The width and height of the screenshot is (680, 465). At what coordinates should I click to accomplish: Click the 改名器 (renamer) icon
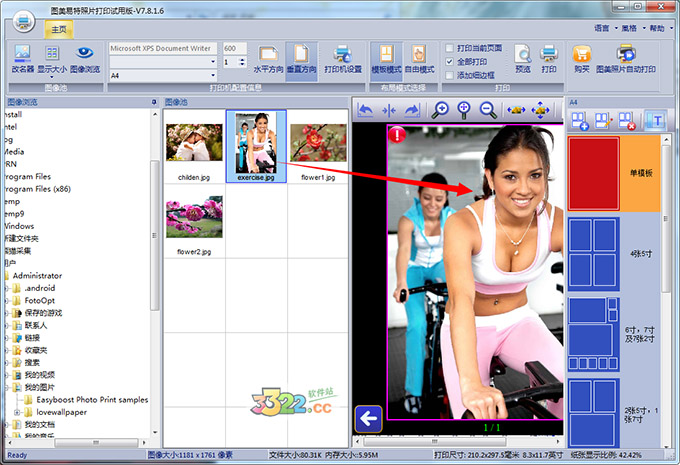click(22, 57)
